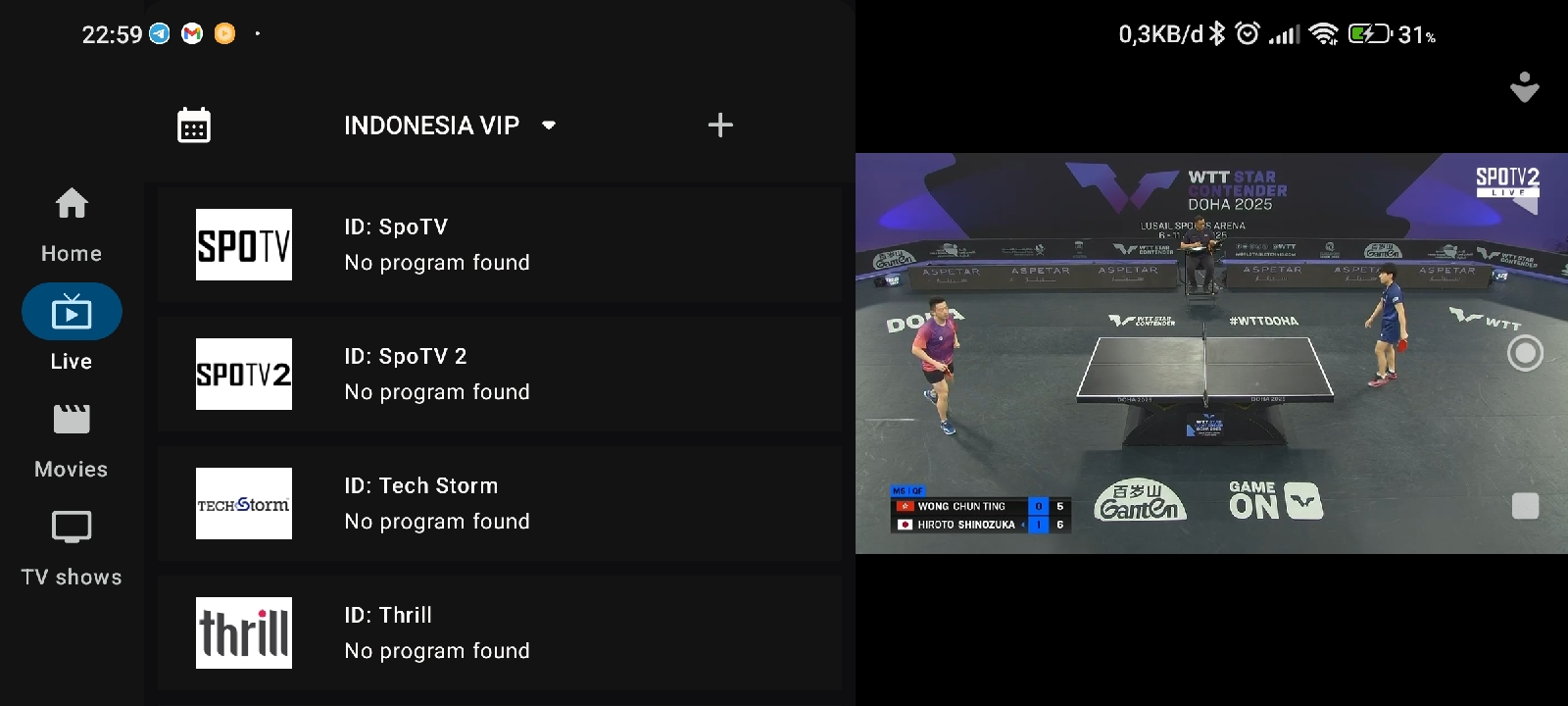Select the ID: SpoTV 2 channel
The width and height of the screenshot is (1568, 706).
coord(500,374)
